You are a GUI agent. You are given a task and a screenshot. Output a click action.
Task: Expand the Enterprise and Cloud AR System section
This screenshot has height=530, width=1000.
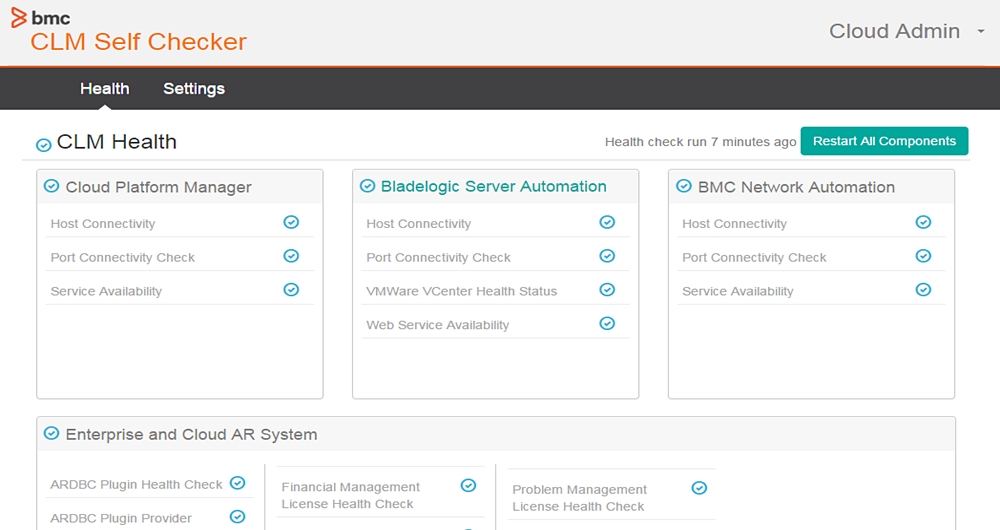pyautogui.click(x=191, y=434)
